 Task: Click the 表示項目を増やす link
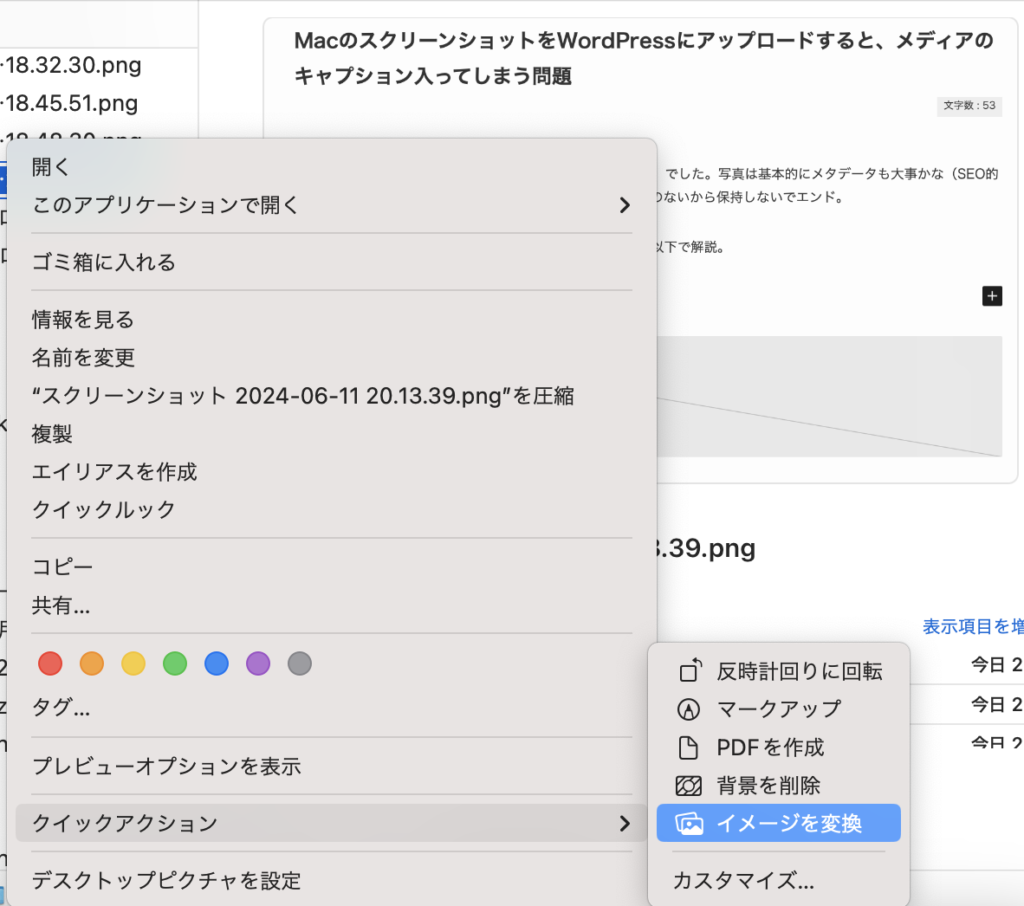(972, 627)
